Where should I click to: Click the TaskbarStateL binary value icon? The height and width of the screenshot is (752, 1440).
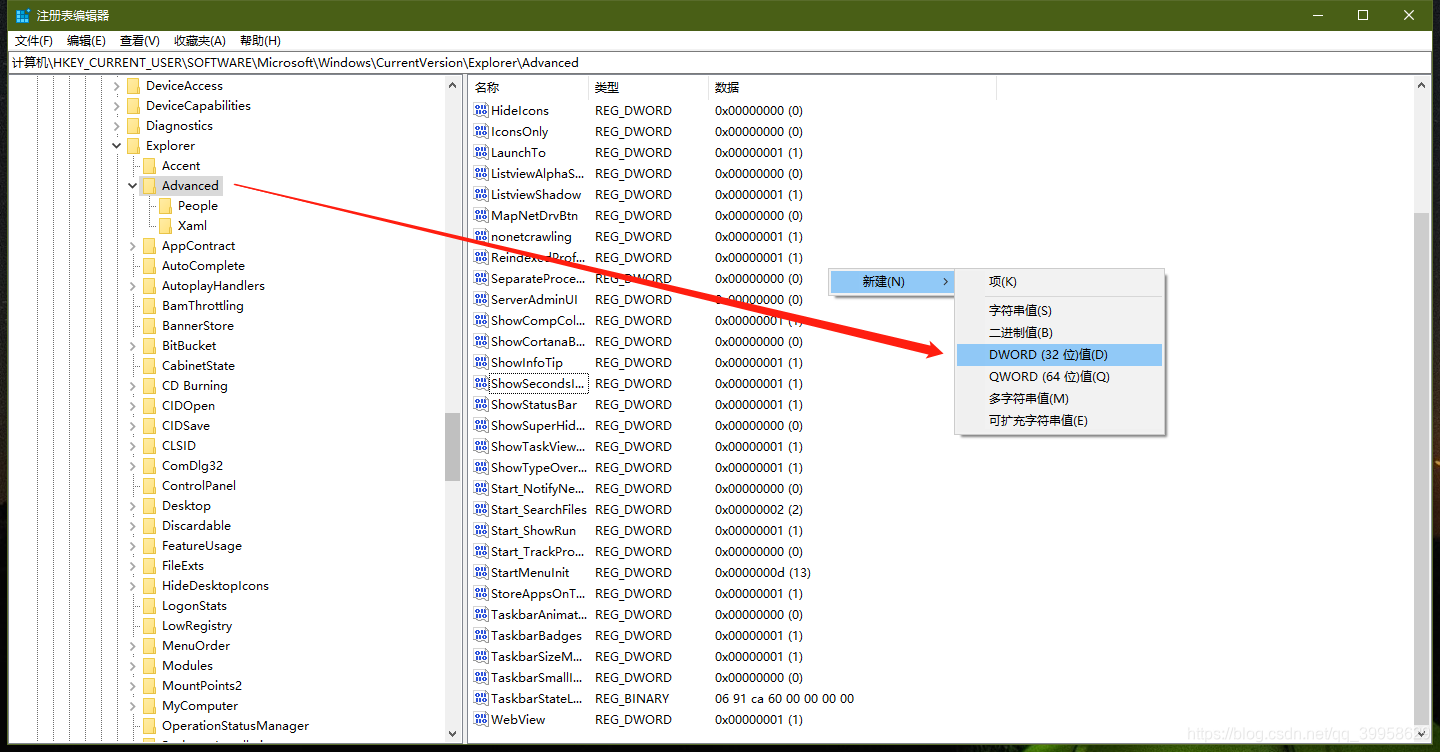click(481, 698)
